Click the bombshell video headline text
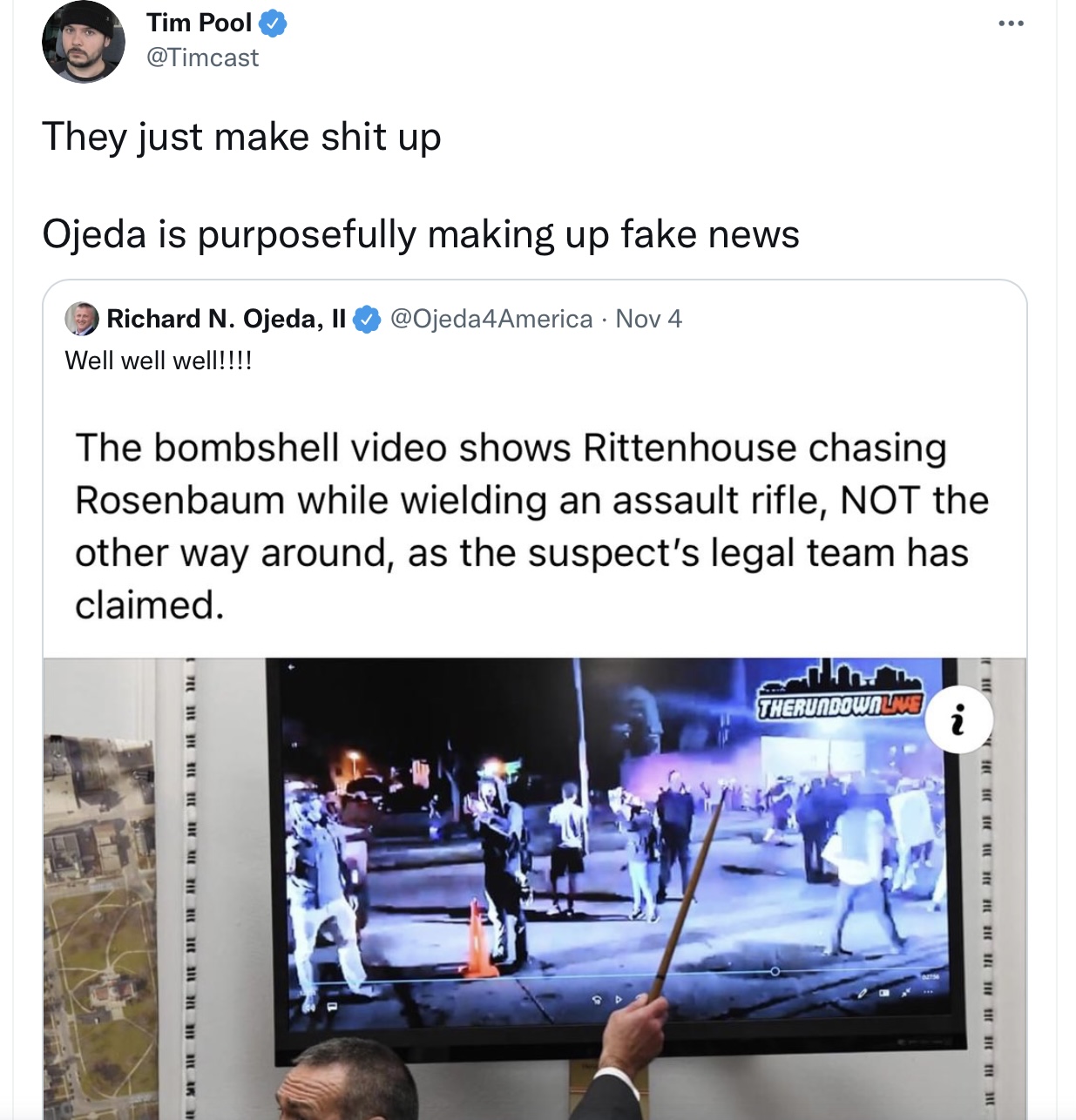The width and height of the screenshot is (1076, 1120). pos(532,527)
